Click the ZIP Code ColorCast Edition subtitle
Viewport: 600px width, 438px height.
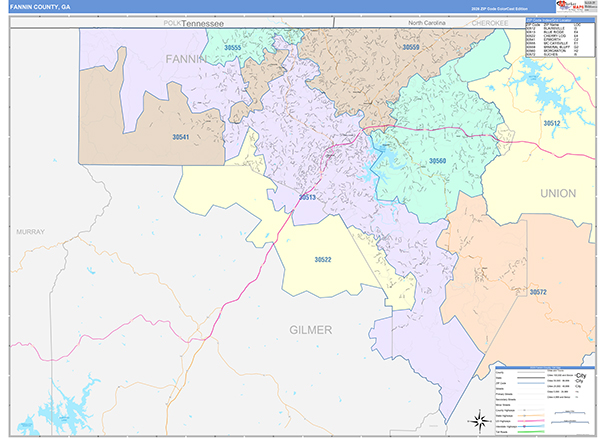tap(499, 9)
